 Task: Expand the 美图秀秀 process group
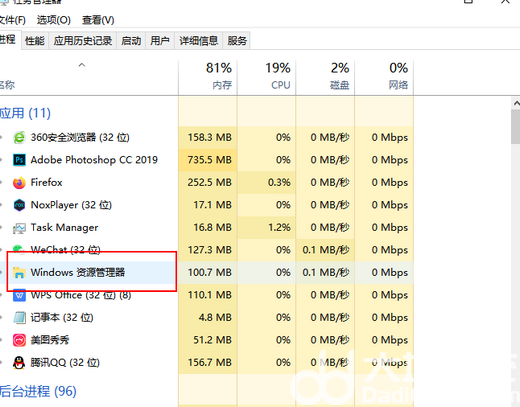[x=2, y=340]
